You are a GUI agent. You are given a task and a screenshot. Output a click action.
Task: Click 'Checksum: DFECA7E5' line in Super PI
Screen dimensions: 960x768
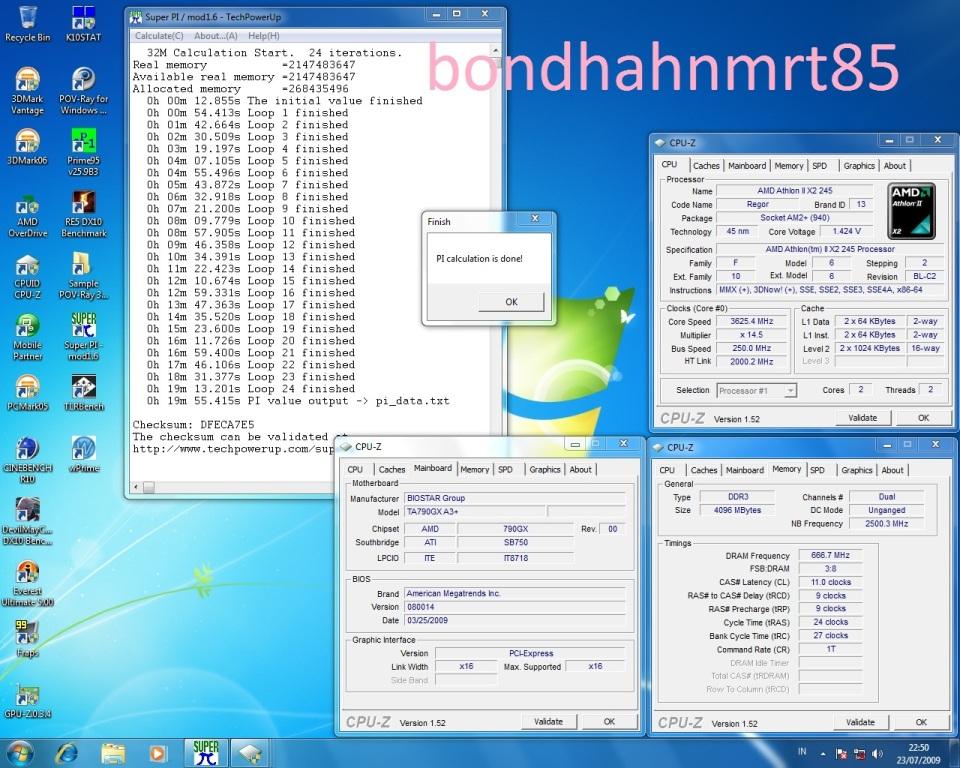click(193, 424)
